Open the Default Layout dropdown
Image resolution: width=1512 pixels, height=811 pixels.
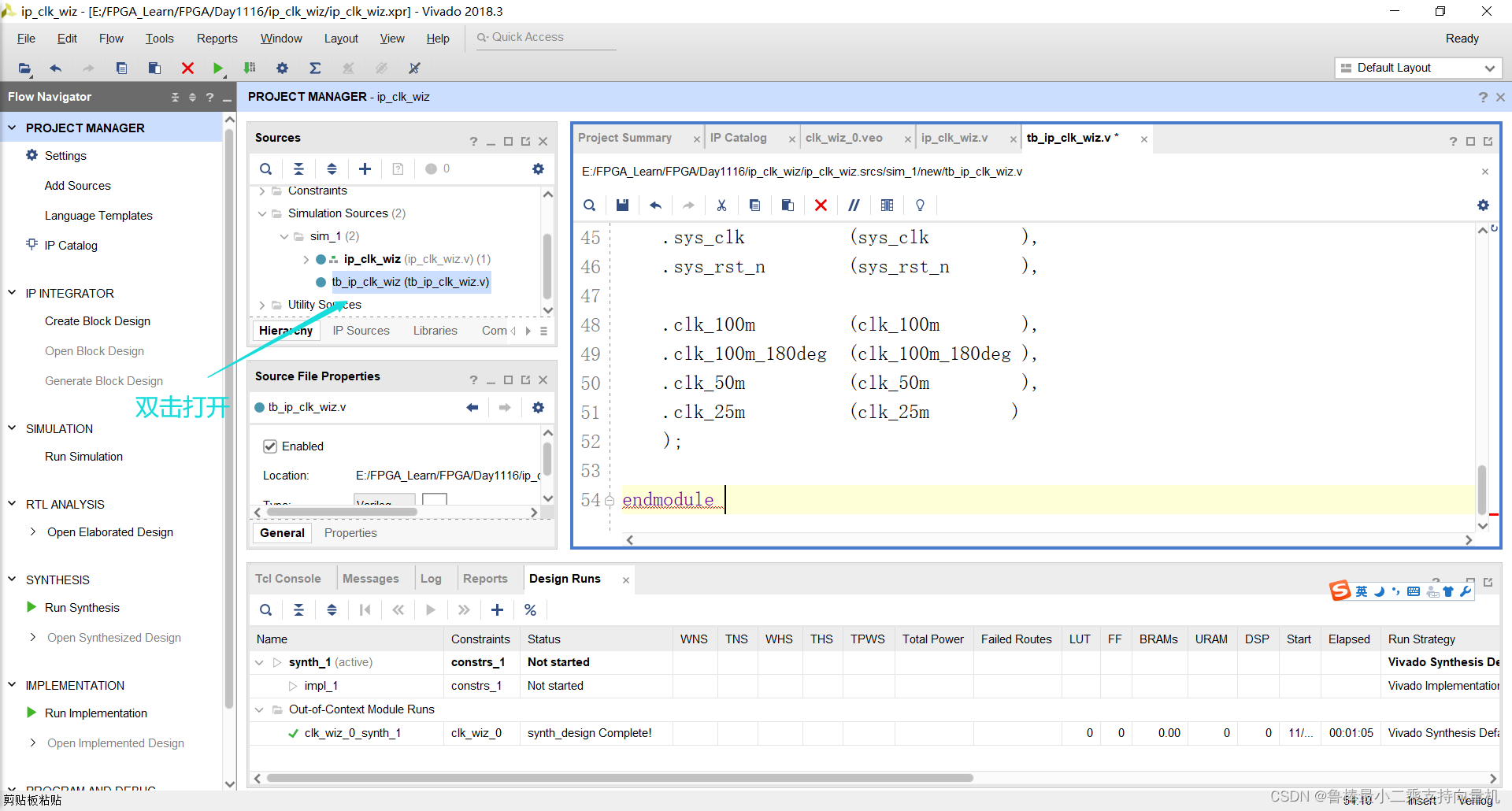pos(1418,68)
